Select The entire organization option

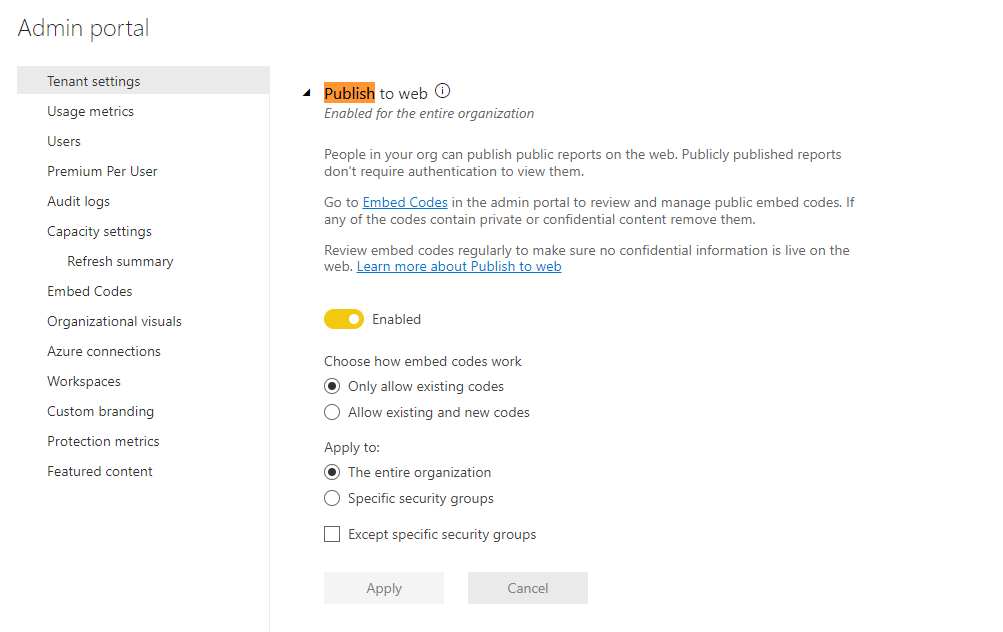click(x=332, y=472)
